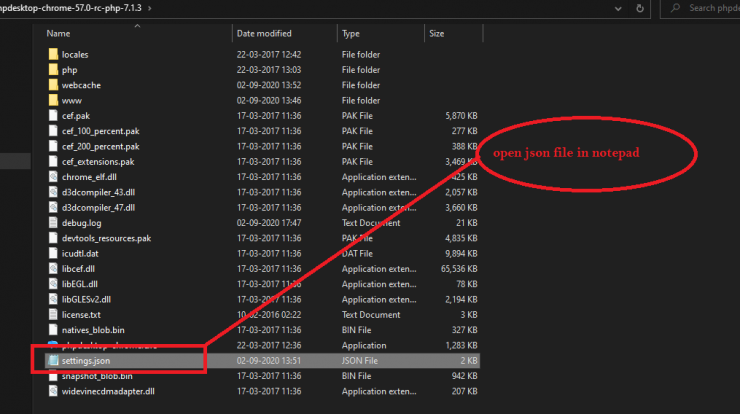Click the 65,536 KB size of libcef.dll
The width and height of the screenshot is (740, 414).
pos(459,269)
